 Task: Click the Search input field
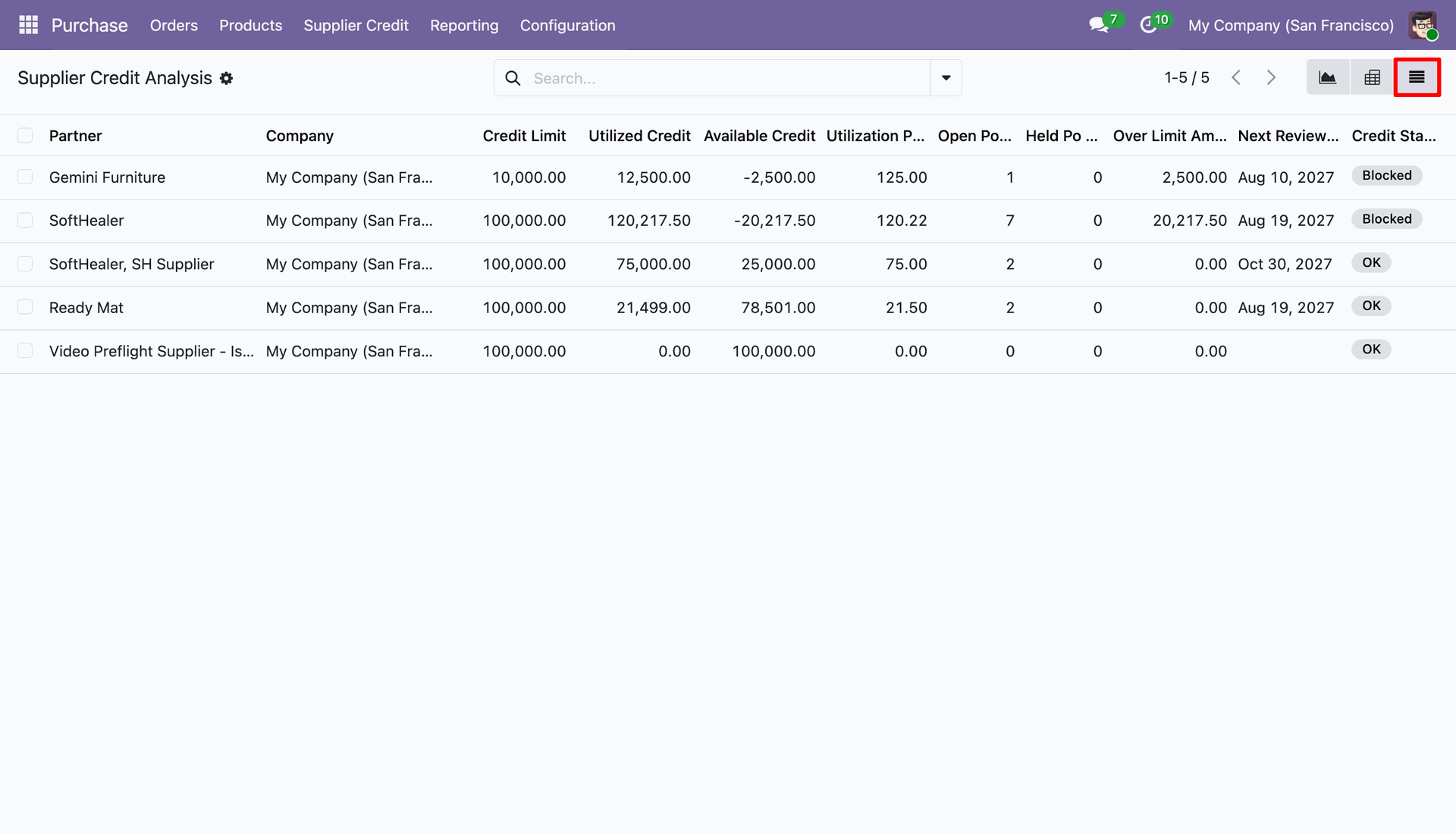tap(728, 78)
